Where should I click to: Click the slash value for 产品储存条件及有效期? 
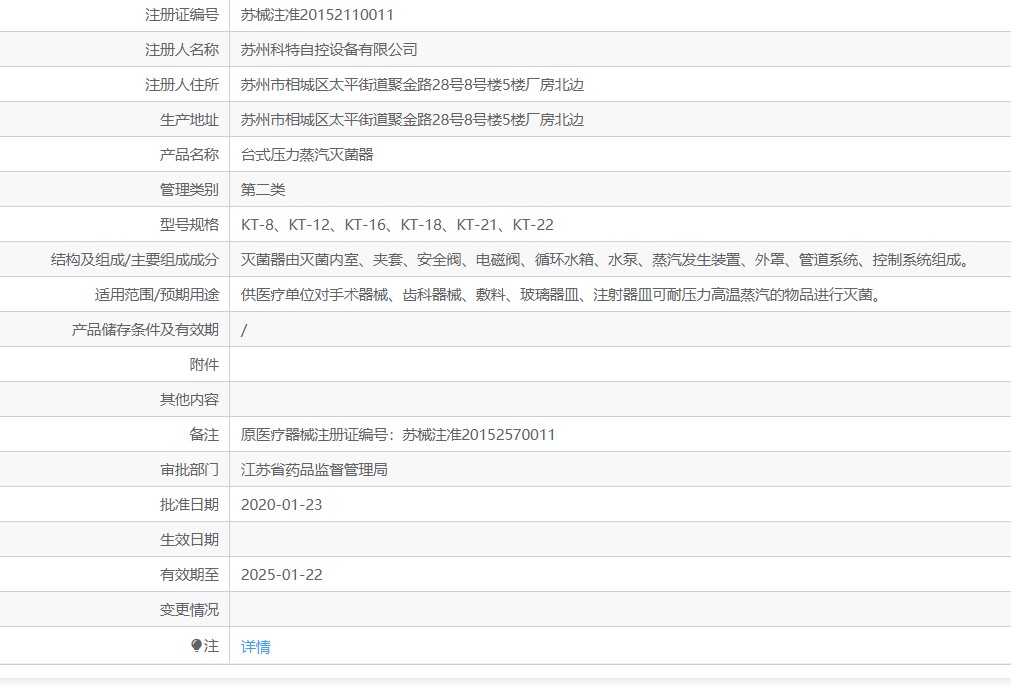(244, 330)
